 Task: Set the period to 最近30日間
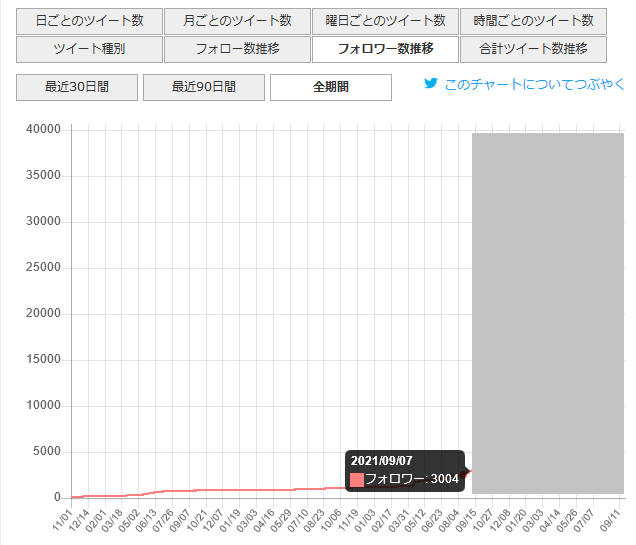[77, 87]
